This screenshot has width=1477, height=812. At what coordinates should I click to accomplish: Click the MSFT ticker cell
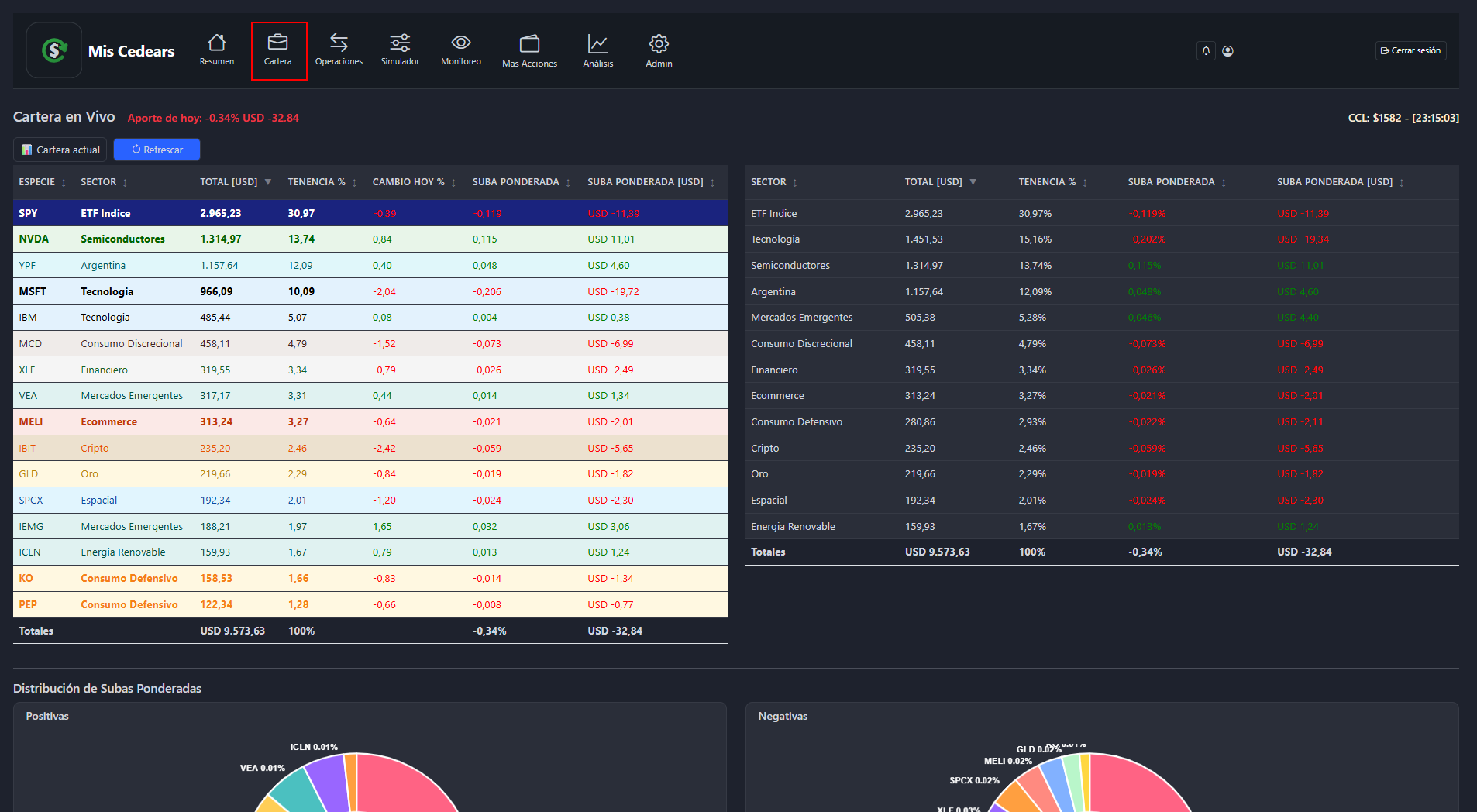point(33,291)
